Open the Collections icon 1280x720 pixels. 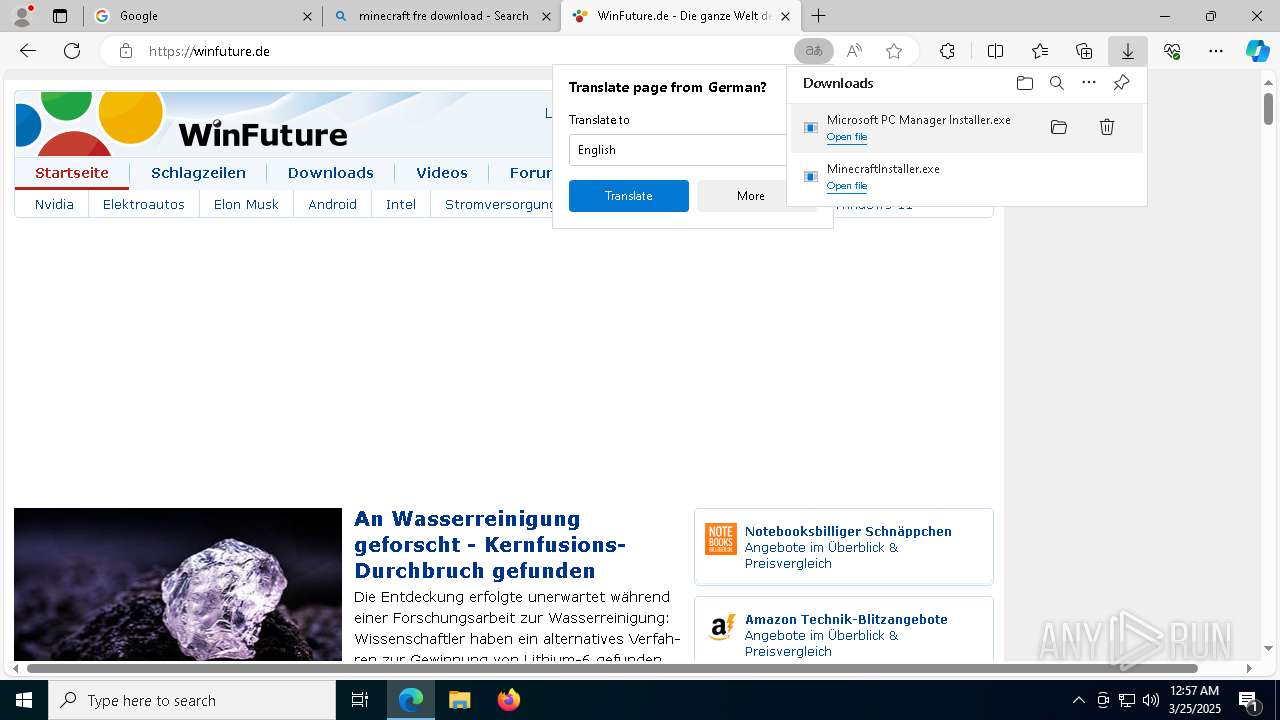pos(1084,51)
